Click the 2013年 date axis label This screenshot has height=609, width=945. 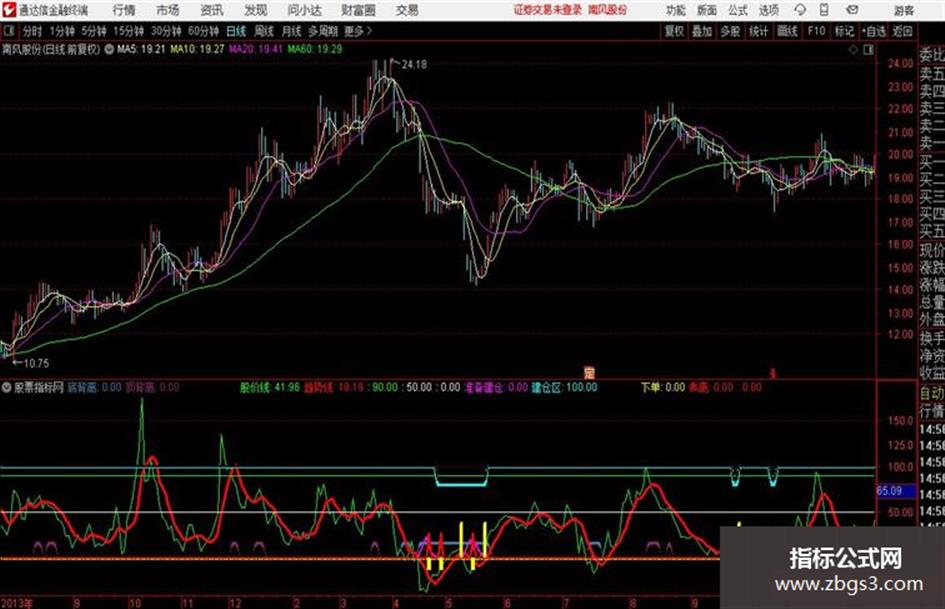point(17,602)
